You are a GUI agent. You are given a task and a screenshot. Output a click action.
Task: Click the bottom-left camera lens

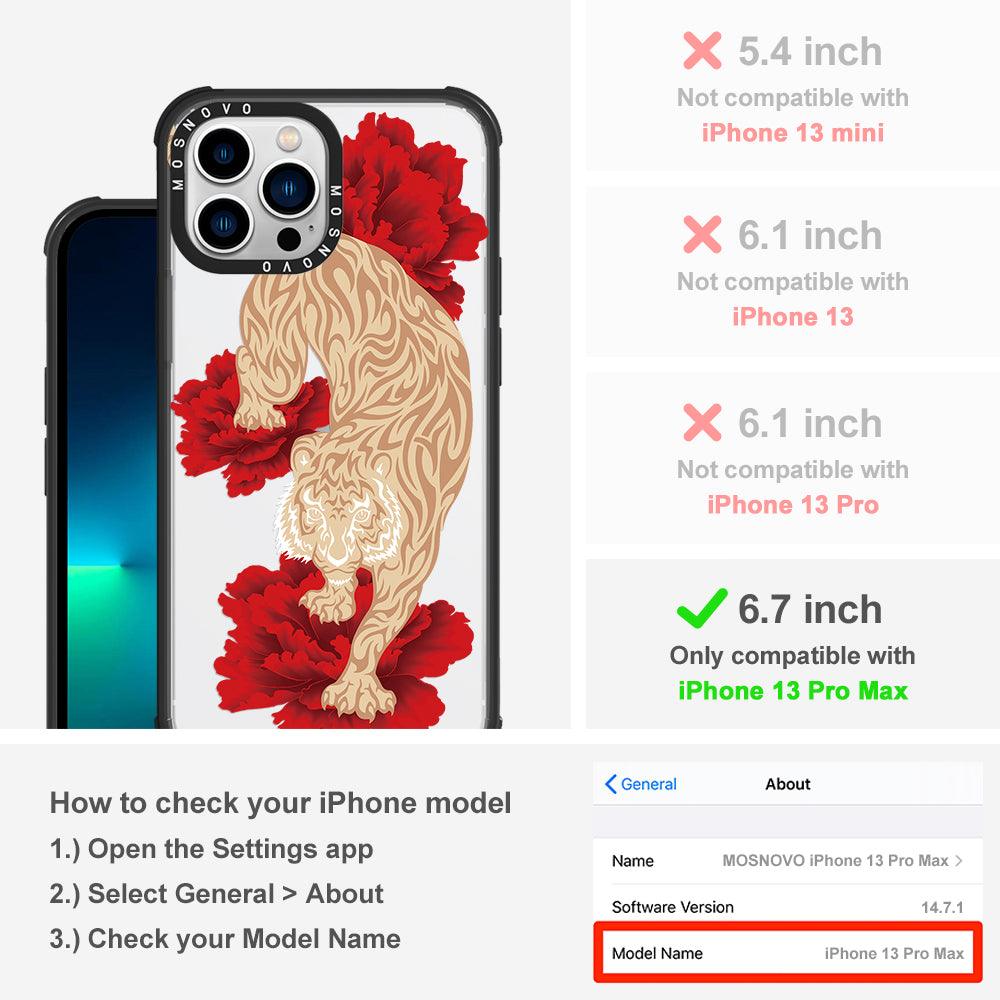(x=223, y=223)
